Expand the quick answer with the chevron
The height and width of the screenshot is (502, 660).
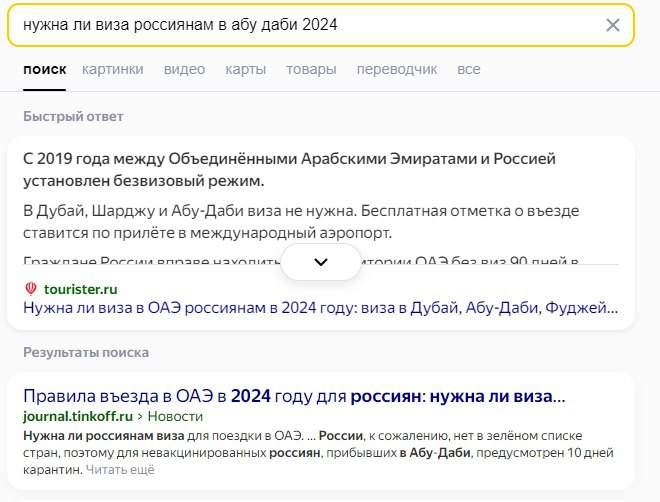tap(321, 262)
